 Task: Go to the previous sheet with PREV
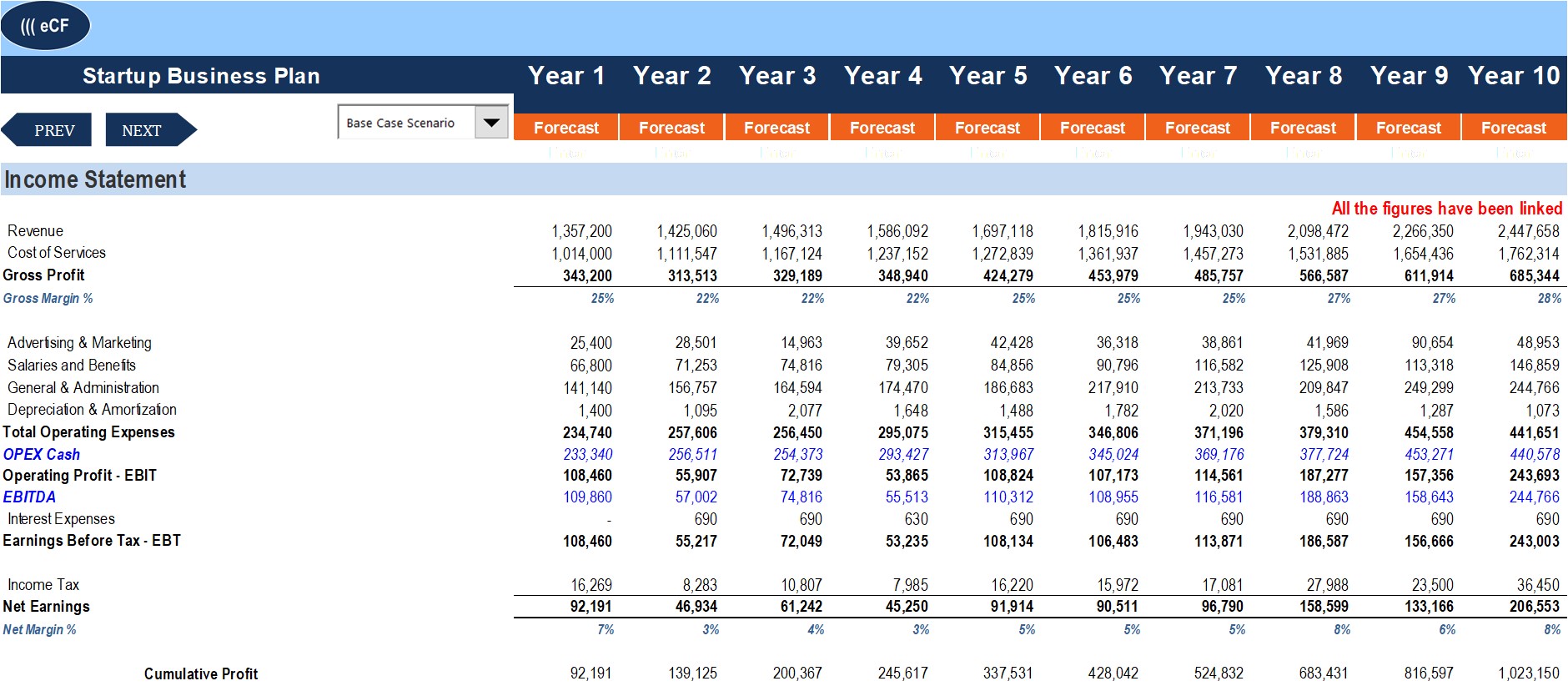47,130
